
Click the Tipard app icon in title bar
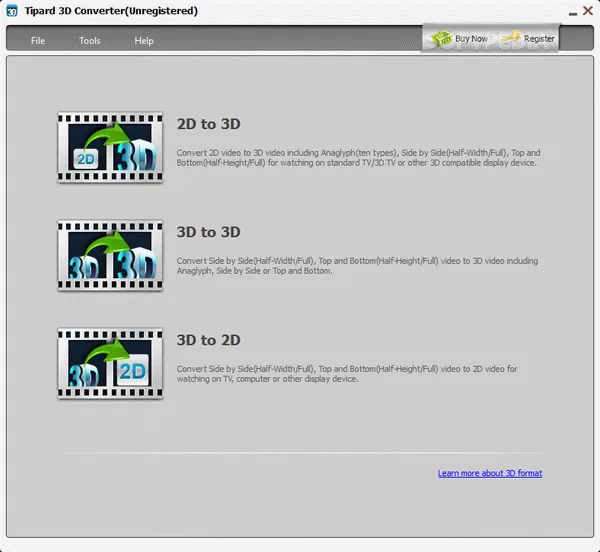coord(11,11)
